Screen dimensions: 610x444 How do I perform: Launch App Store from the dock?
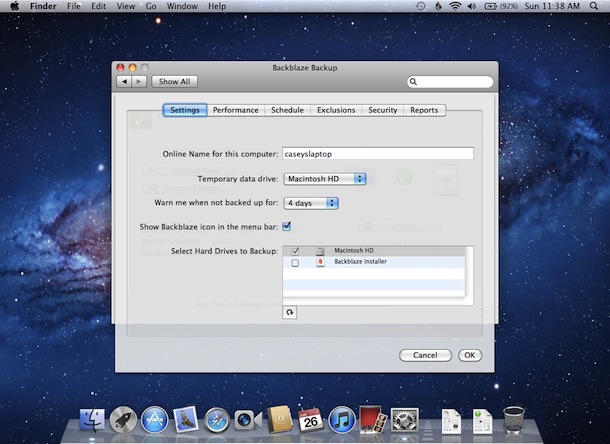click(154, 420)
